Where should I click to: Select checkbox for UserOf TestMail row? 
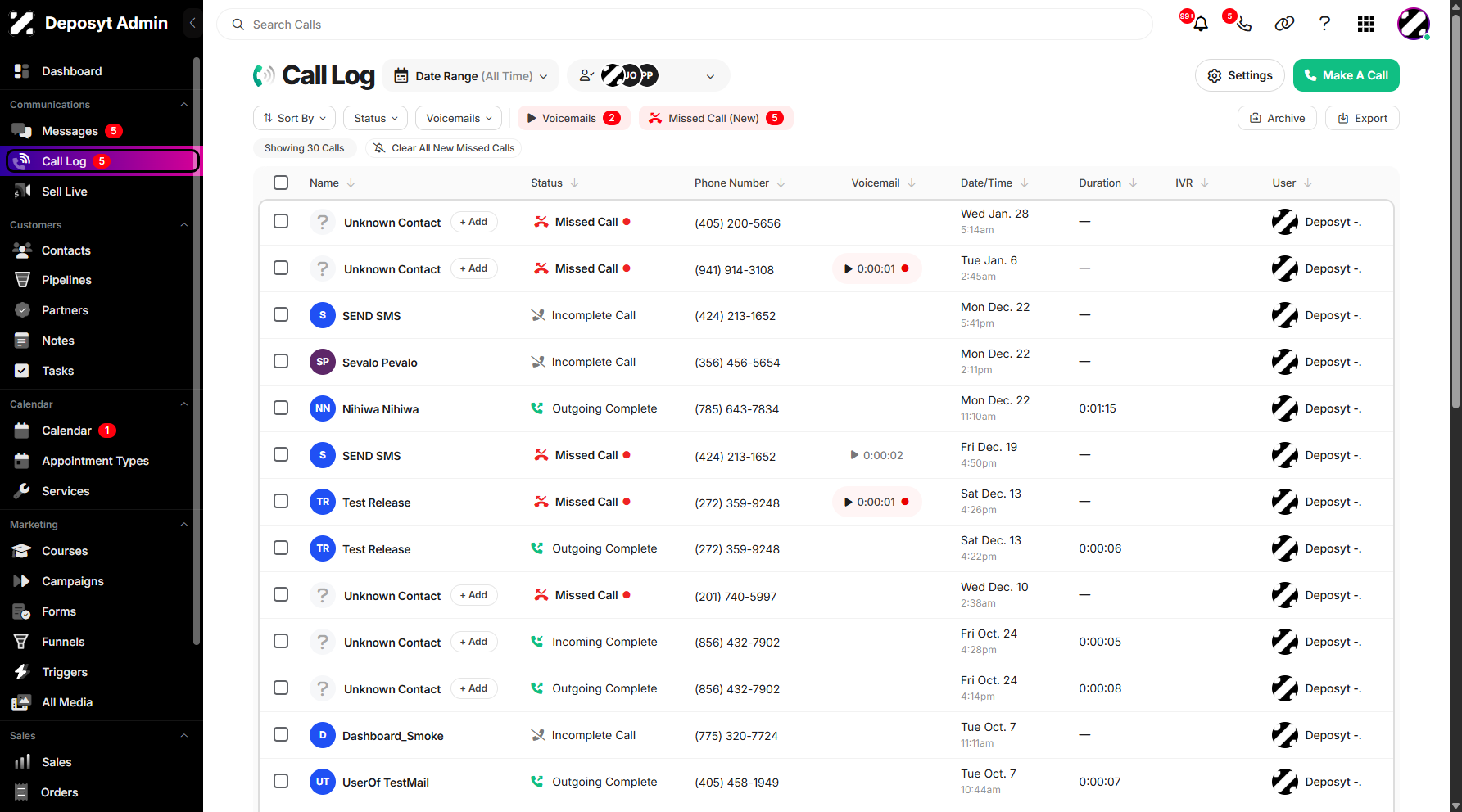click(x=281, y=781)
